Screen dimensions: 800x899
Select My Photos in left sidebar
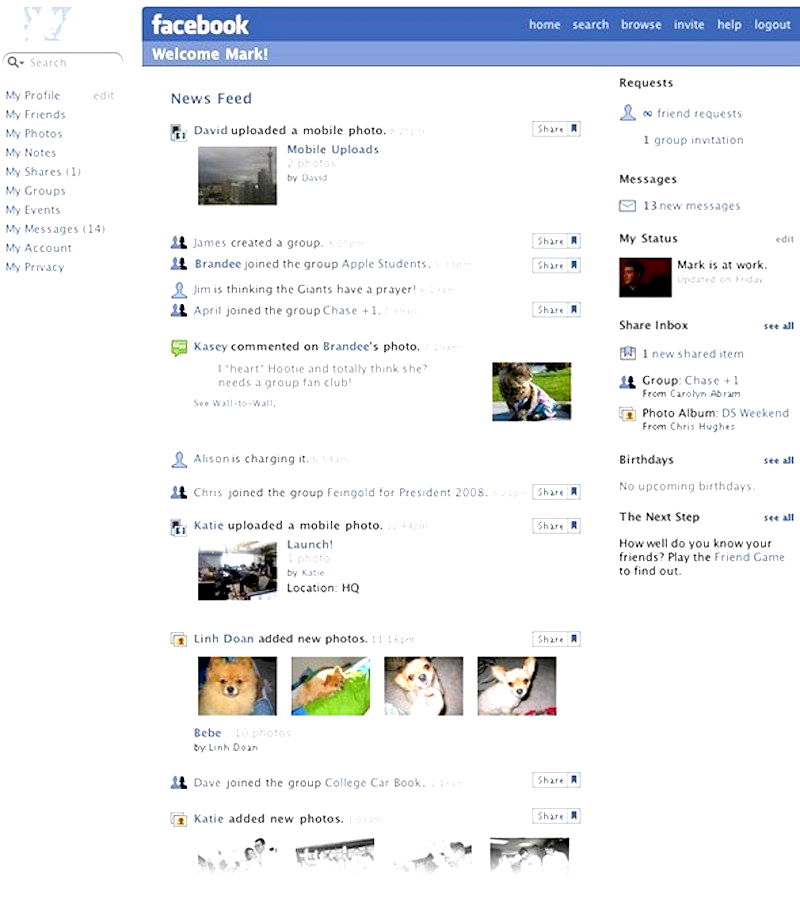(34, 134)
